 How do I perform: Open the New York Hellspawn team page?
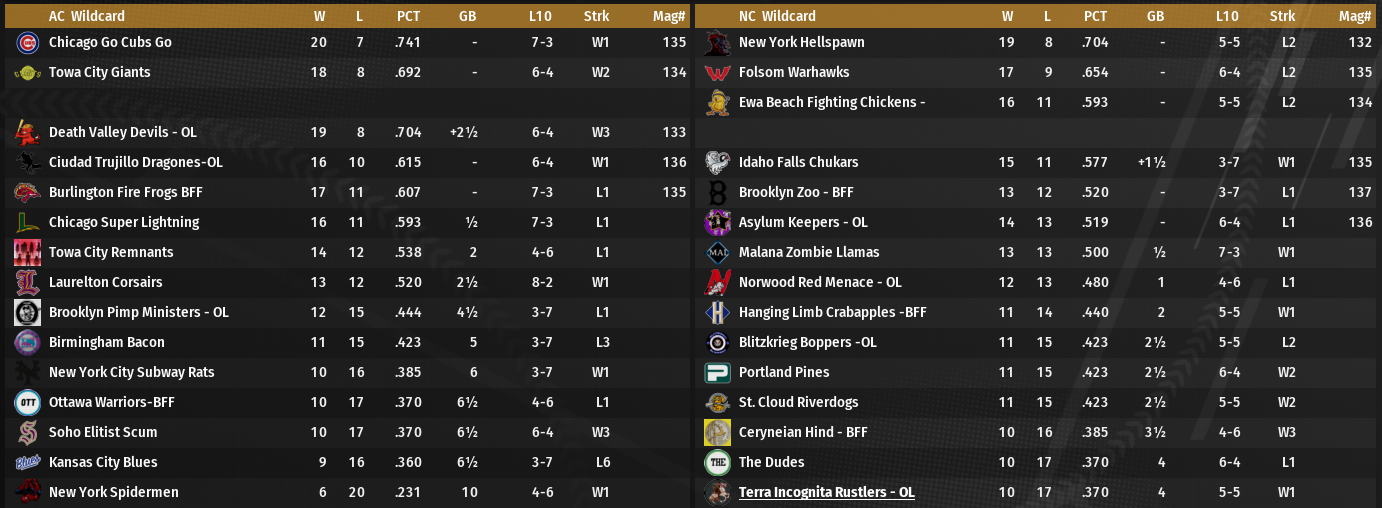tap(801, 42)
